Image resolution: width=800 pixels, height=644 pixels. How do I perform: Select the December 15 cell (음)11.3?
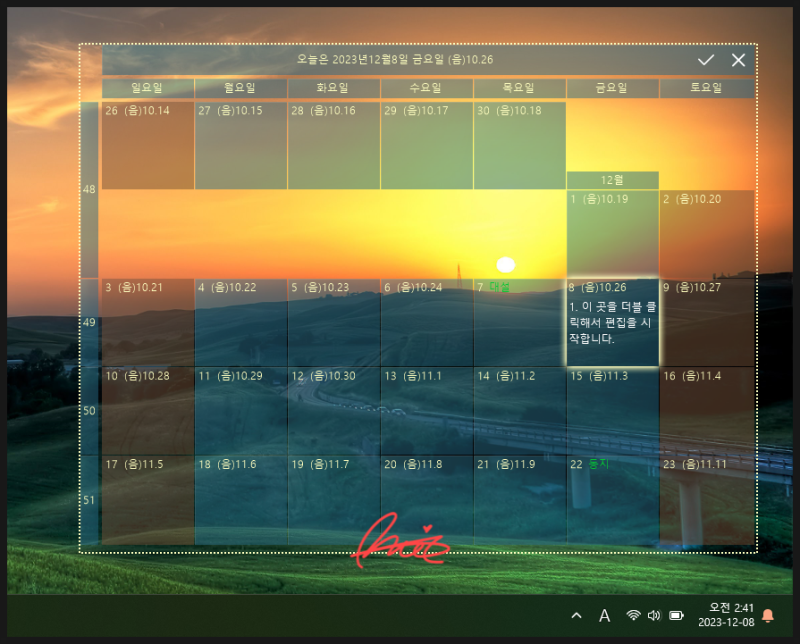(x=612, y=411)
